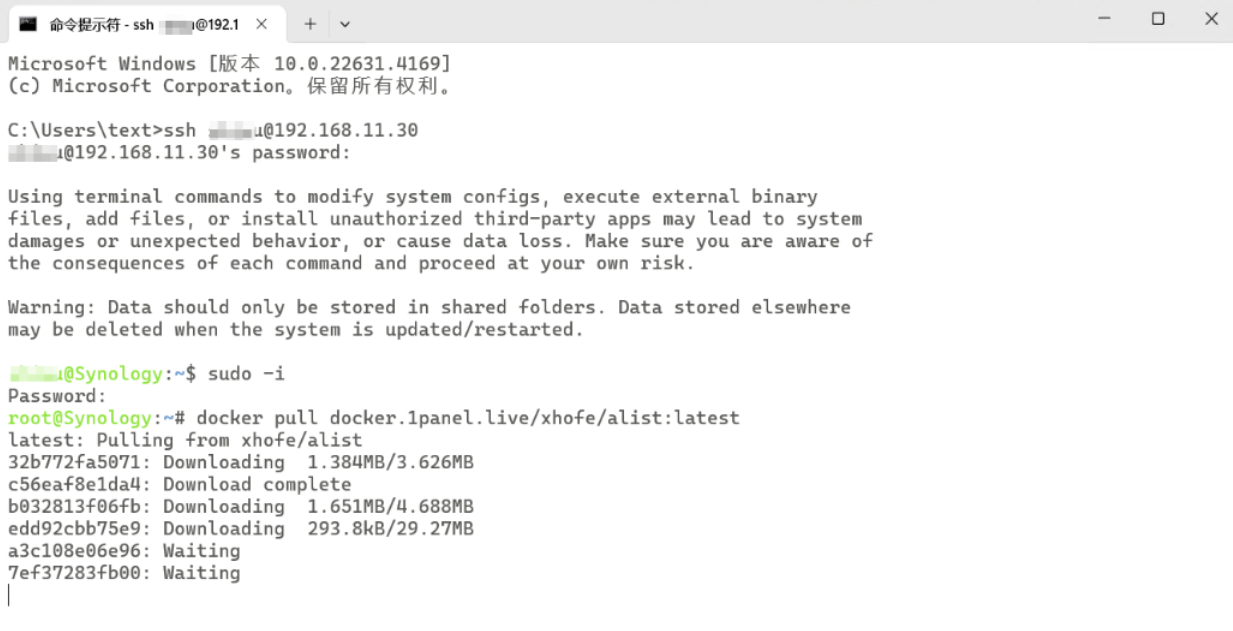This screenshot has width=1233, height=631.
Task: Click the docker pull command text
Action: pos(468,418)
